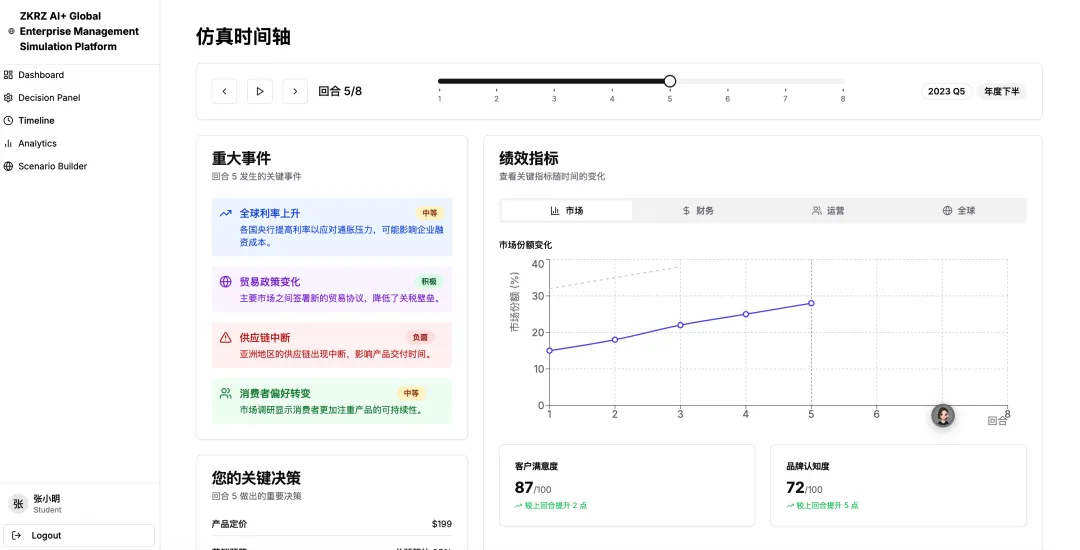Click the round 5 data point on chart

(x=811, y=303)
